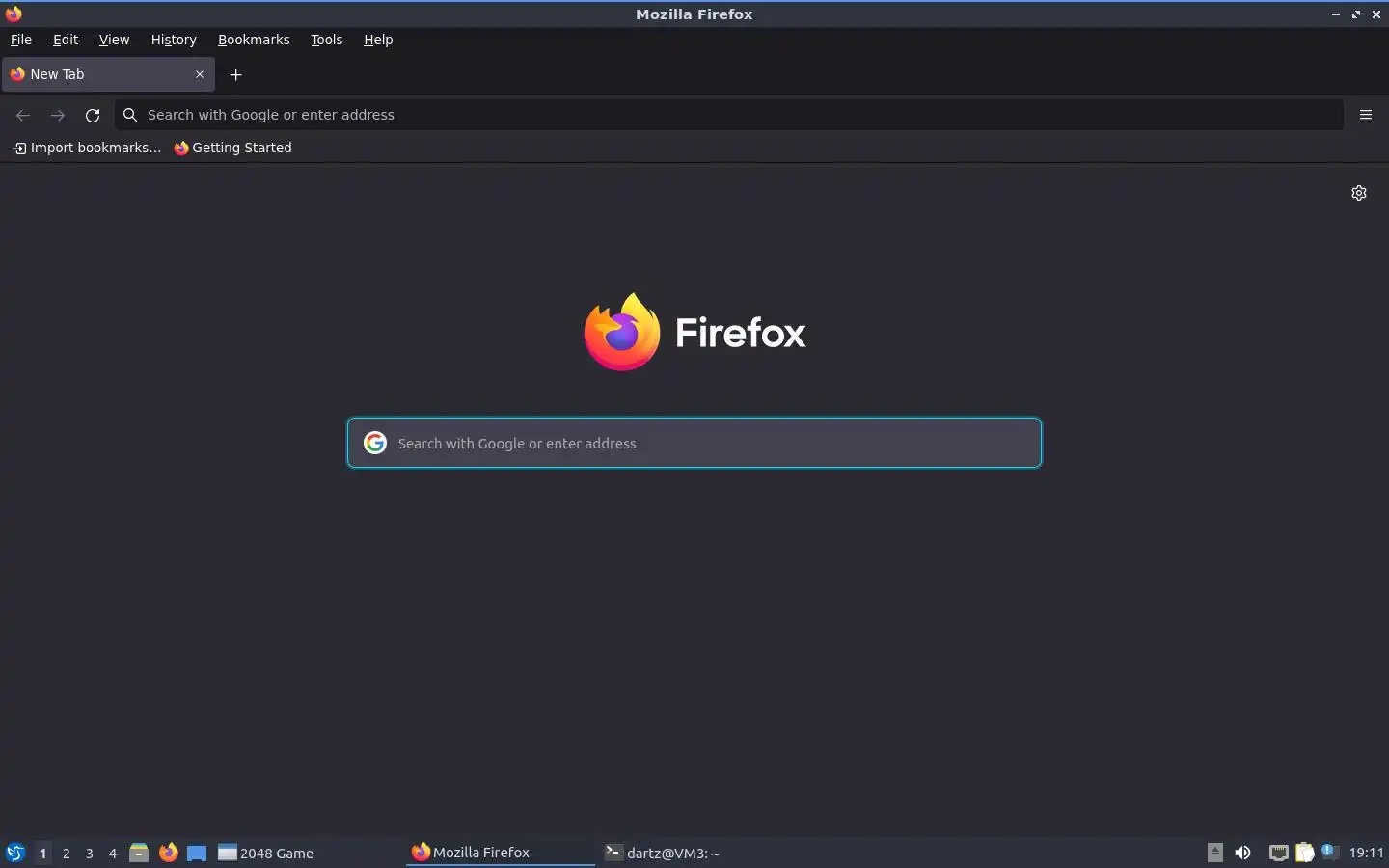Image resolution: width=1389 pixels, height=868 pixels.
Task: Switch to workspace 3
Action: click(x=90, y=853)
